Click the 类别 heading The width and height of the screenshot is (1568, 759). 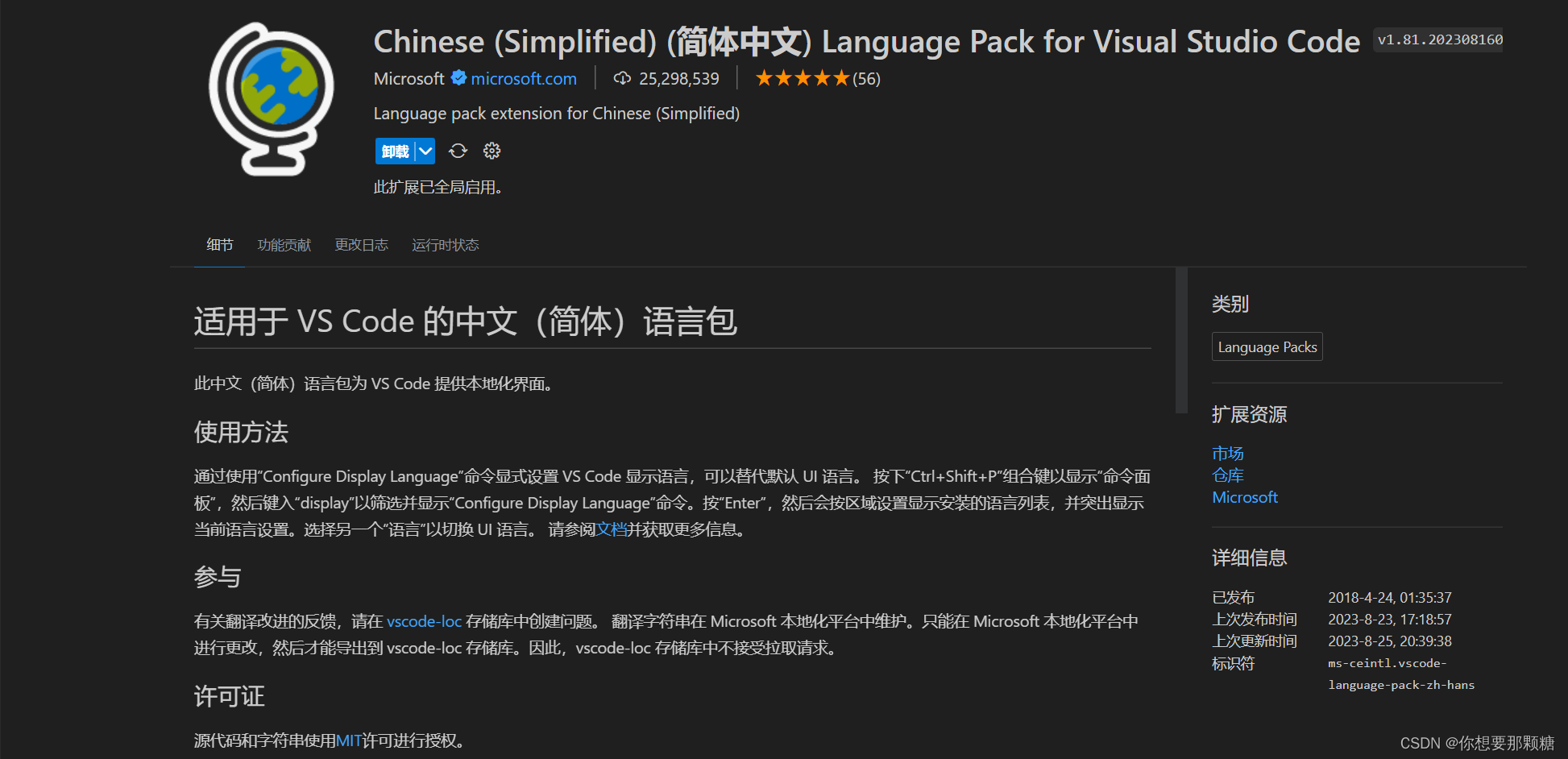pyautogui.click(x=1230, y=304)
